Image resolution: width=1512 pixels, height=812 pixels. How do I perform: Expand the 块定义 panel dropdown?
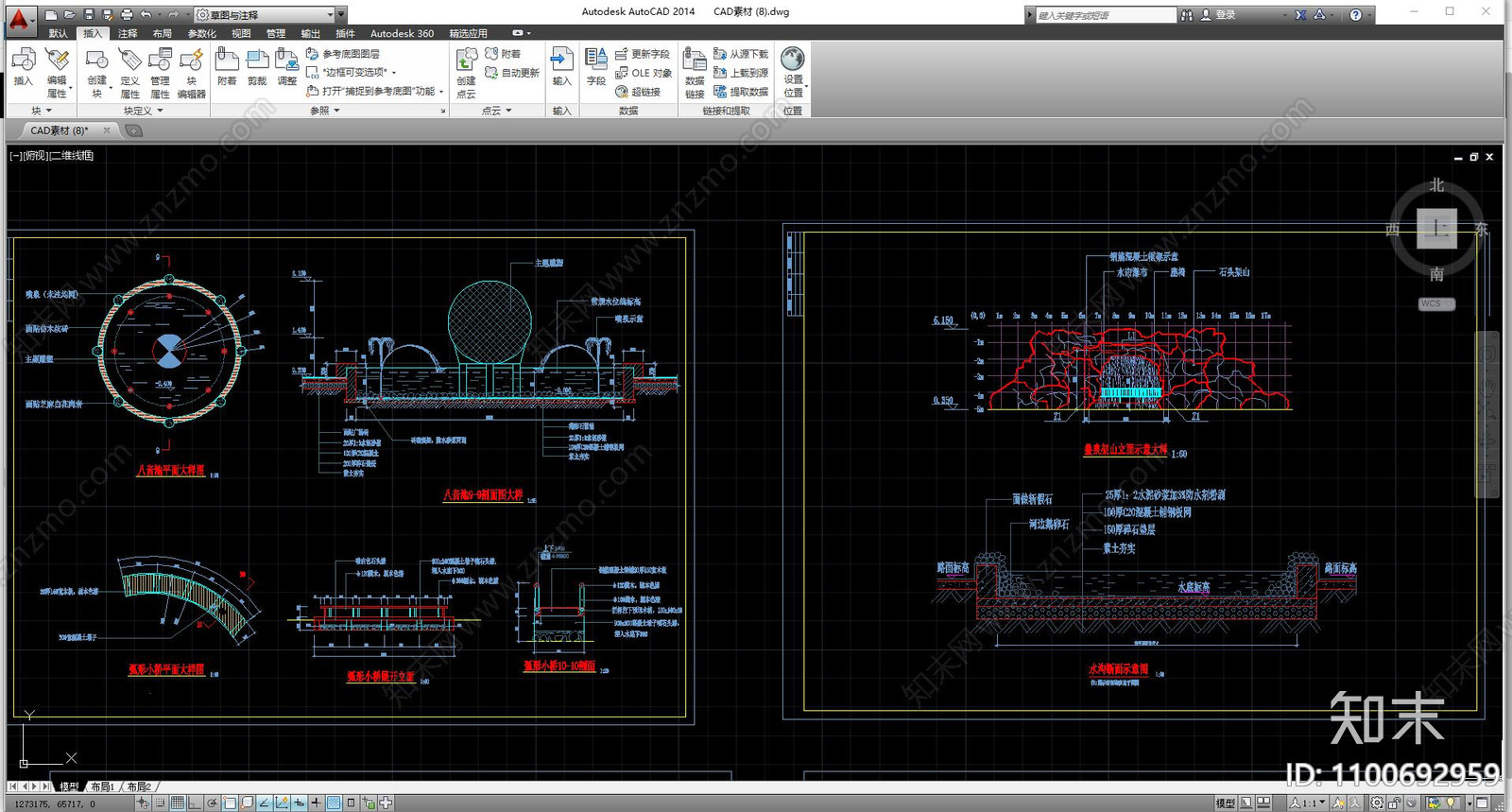[143, 111]
